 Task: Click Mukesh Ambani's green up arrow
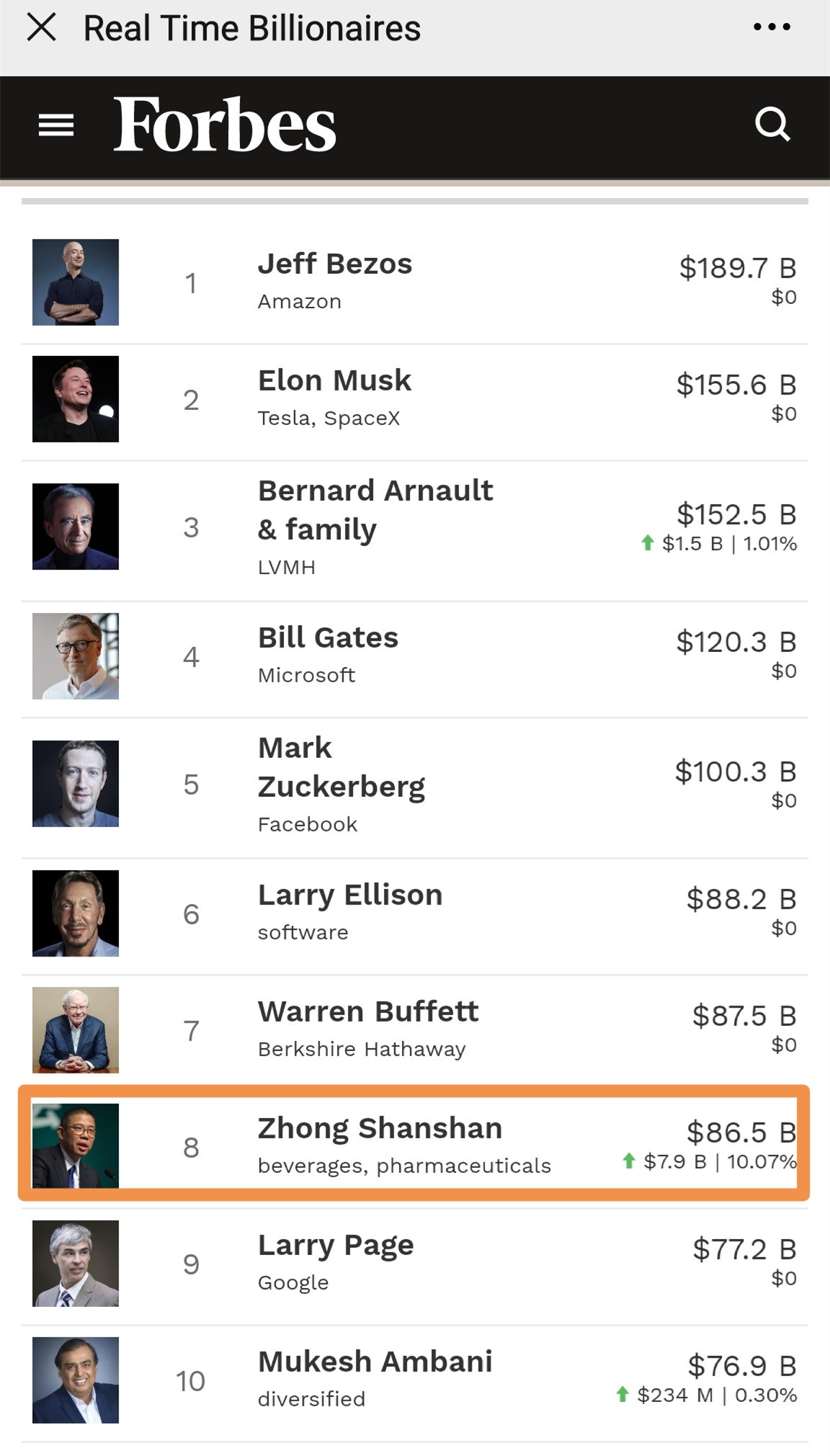pos(623,1395)
